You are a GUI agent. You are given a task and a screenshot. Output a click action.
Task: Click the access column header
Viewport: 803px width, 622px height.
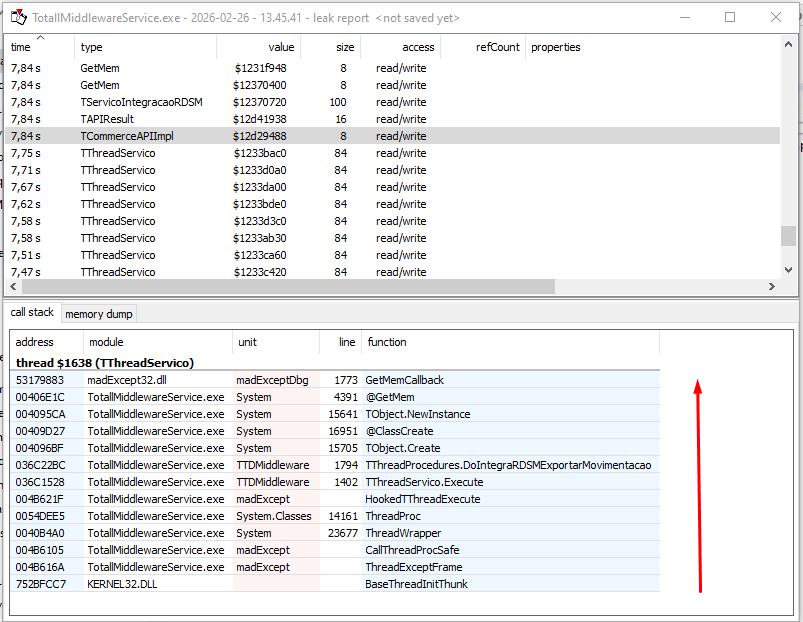click(400, 47)
